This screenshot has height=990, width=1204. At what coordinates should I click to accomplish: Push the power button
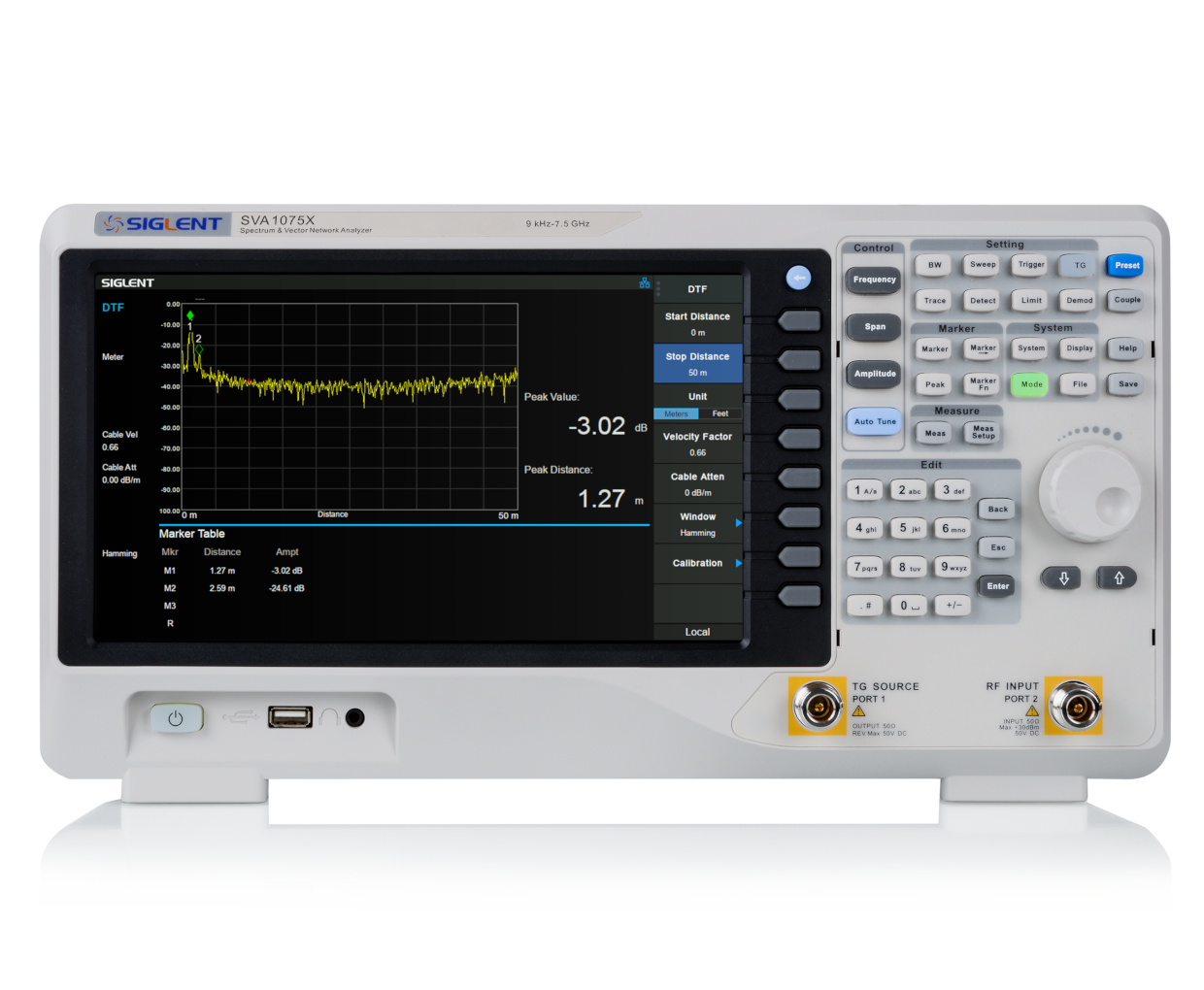(x=176, y=718)
